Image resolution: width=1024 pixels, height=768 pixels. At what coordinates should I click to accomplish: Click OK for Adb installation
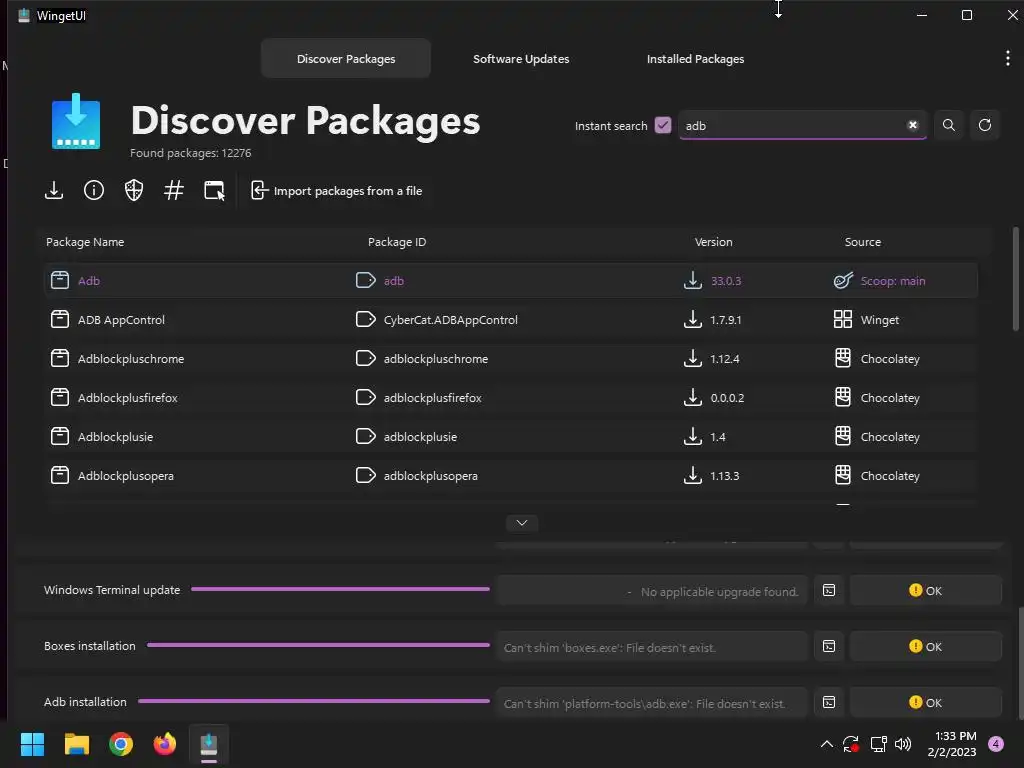pyautogui.click(x=925, y=703)
